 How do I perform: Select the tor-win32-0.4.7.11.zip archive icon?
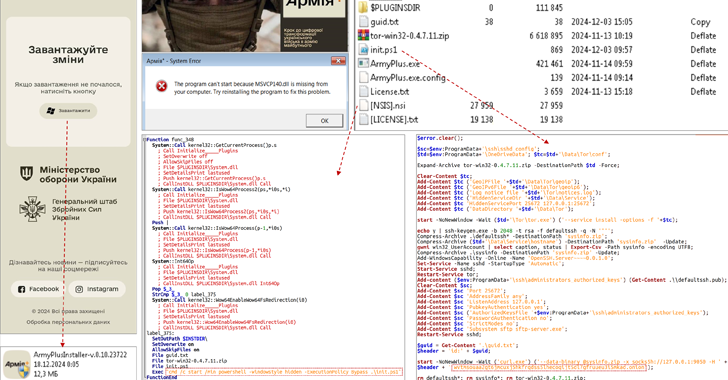[x=364, y=35]
